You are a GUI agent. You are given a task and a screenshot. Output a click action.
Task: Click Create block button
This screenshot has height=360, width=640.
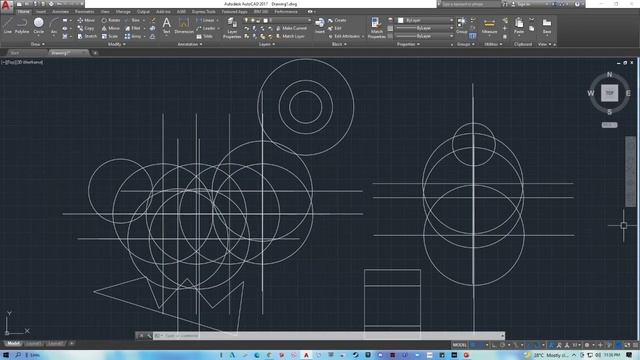[337, 20]
